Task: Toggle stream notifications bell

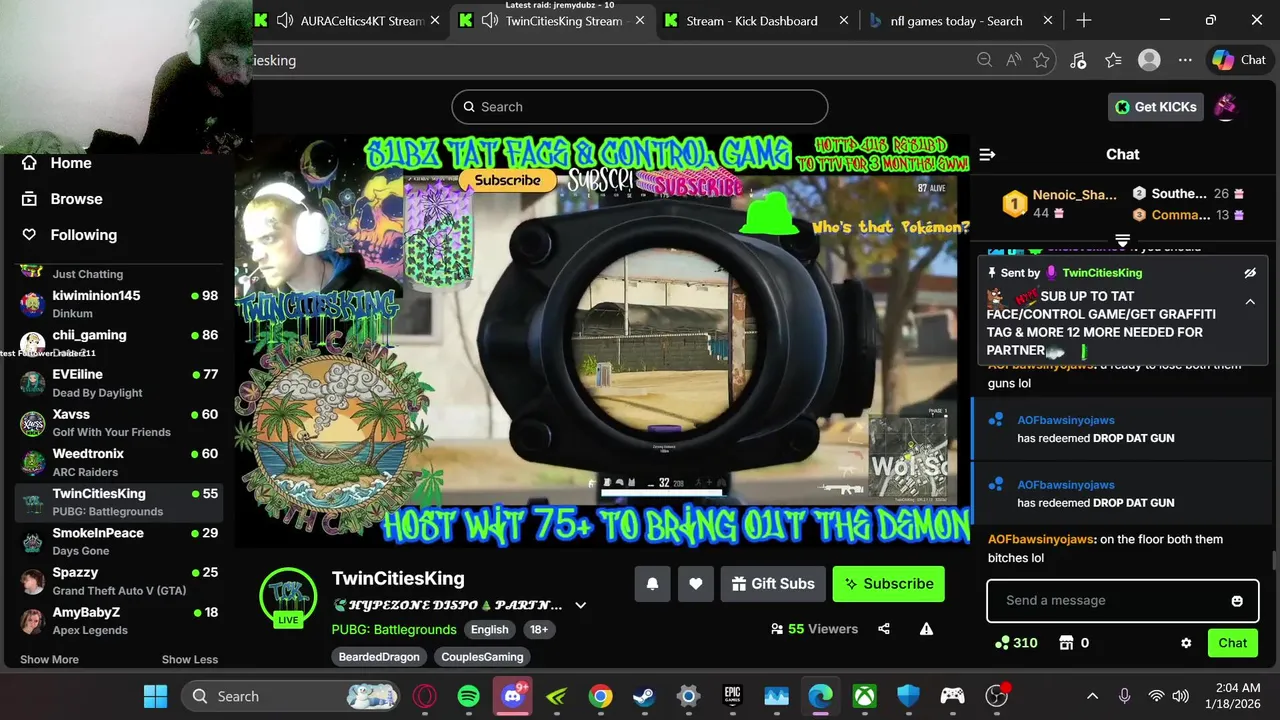Action: click(x=652, y=584)
